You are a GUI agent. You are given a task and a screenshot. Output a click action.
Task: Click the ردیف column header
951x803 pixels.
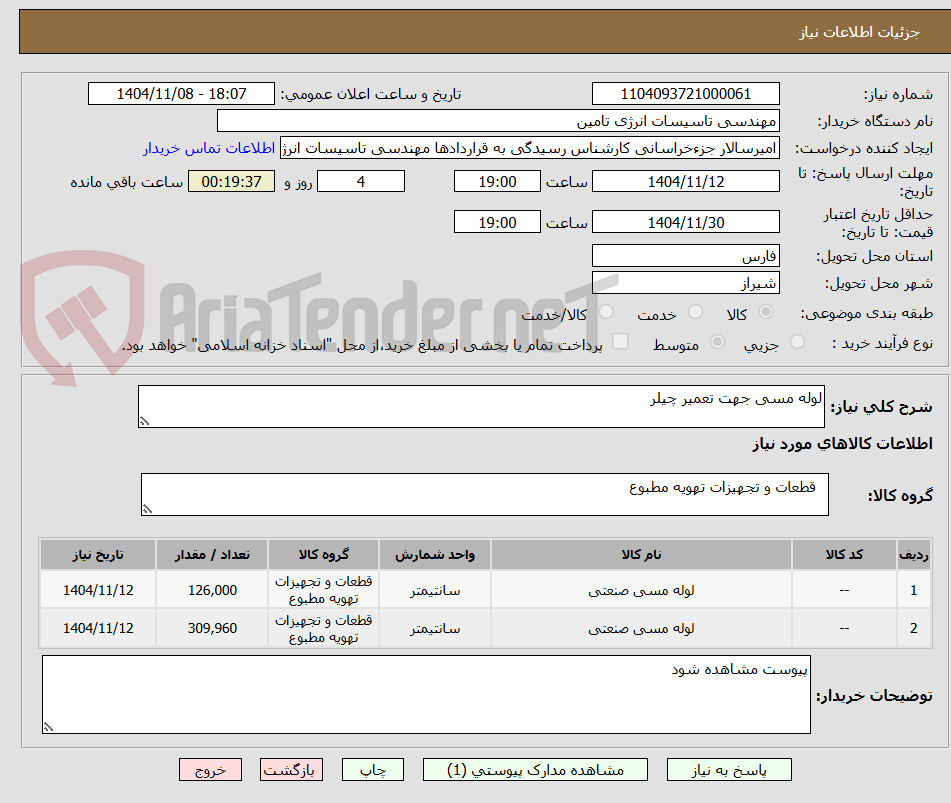tap(913, 554)
